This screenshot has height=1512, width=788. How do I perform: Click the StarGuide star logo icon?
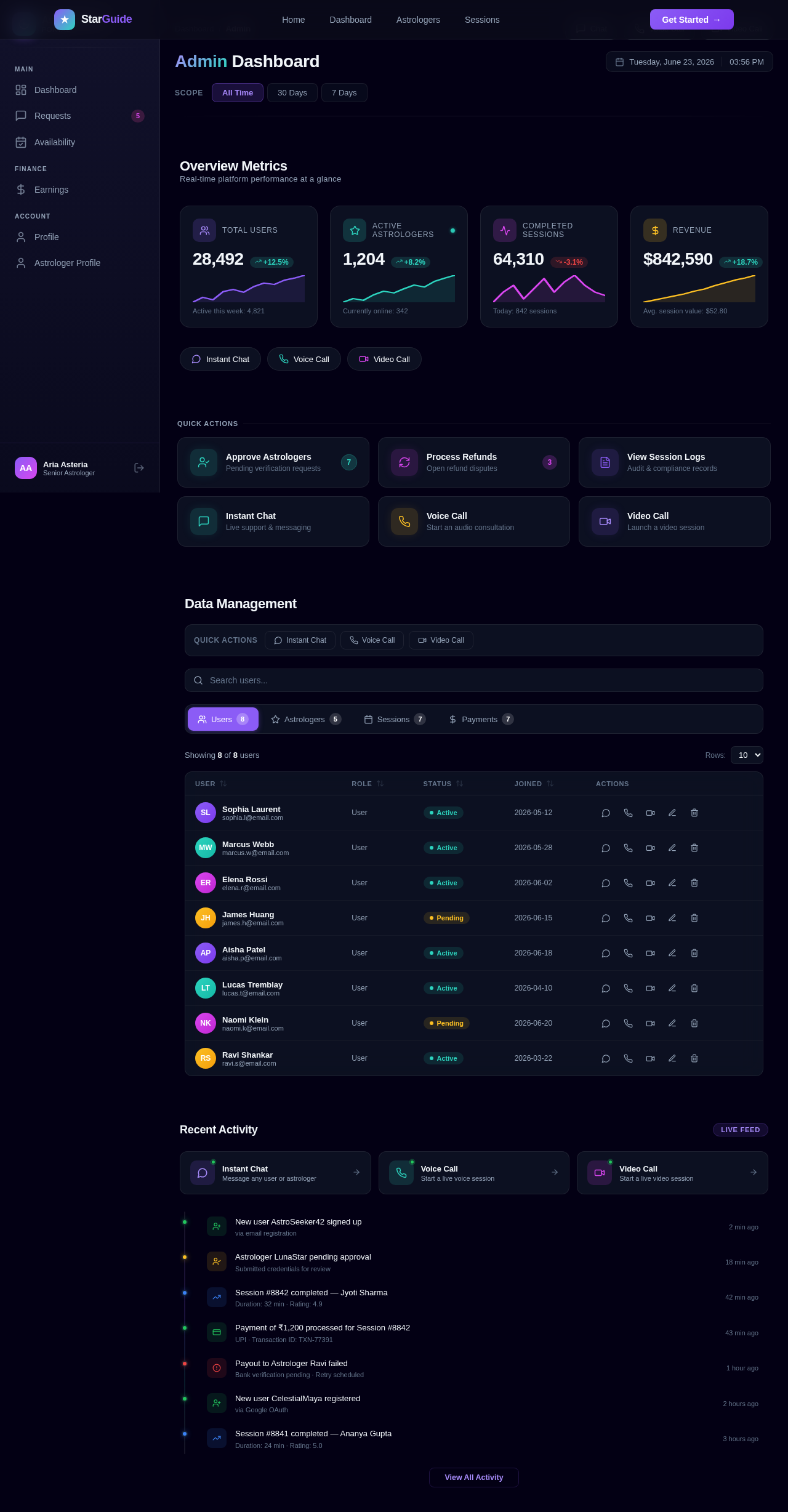click(65, 20)
